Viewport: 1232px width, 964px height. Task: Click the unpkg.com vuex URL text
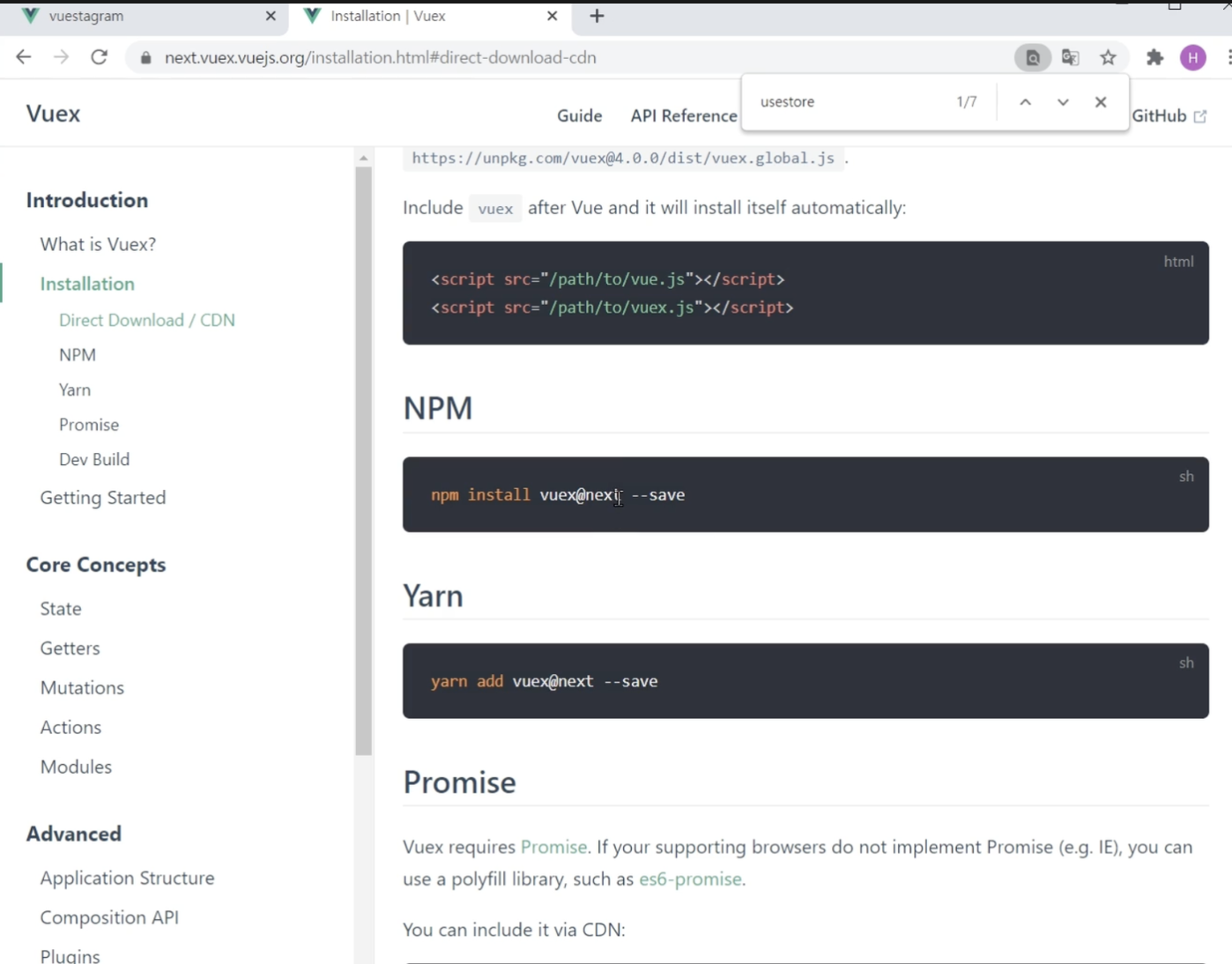(623, 159)
